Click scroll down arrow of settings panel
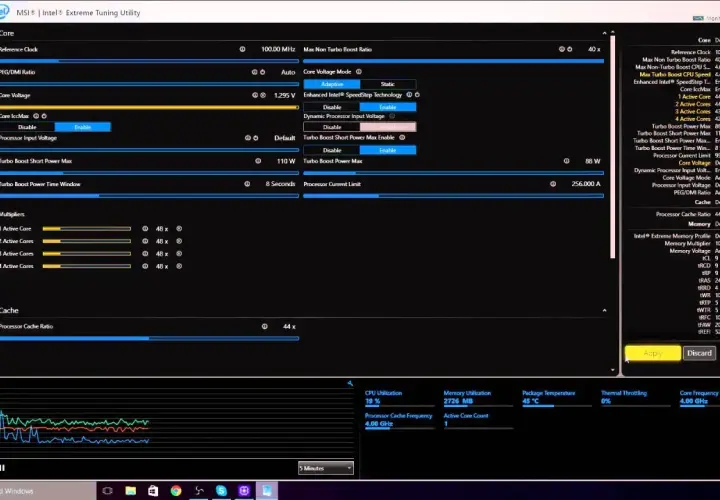This screenshot has height=500, width=720. 613,370
